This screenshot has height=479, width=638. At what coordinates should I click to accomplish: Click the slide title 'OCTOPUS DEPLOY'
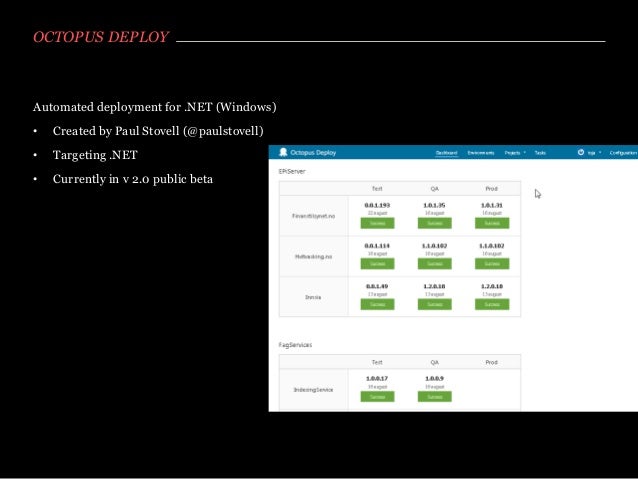click(101, 37)
